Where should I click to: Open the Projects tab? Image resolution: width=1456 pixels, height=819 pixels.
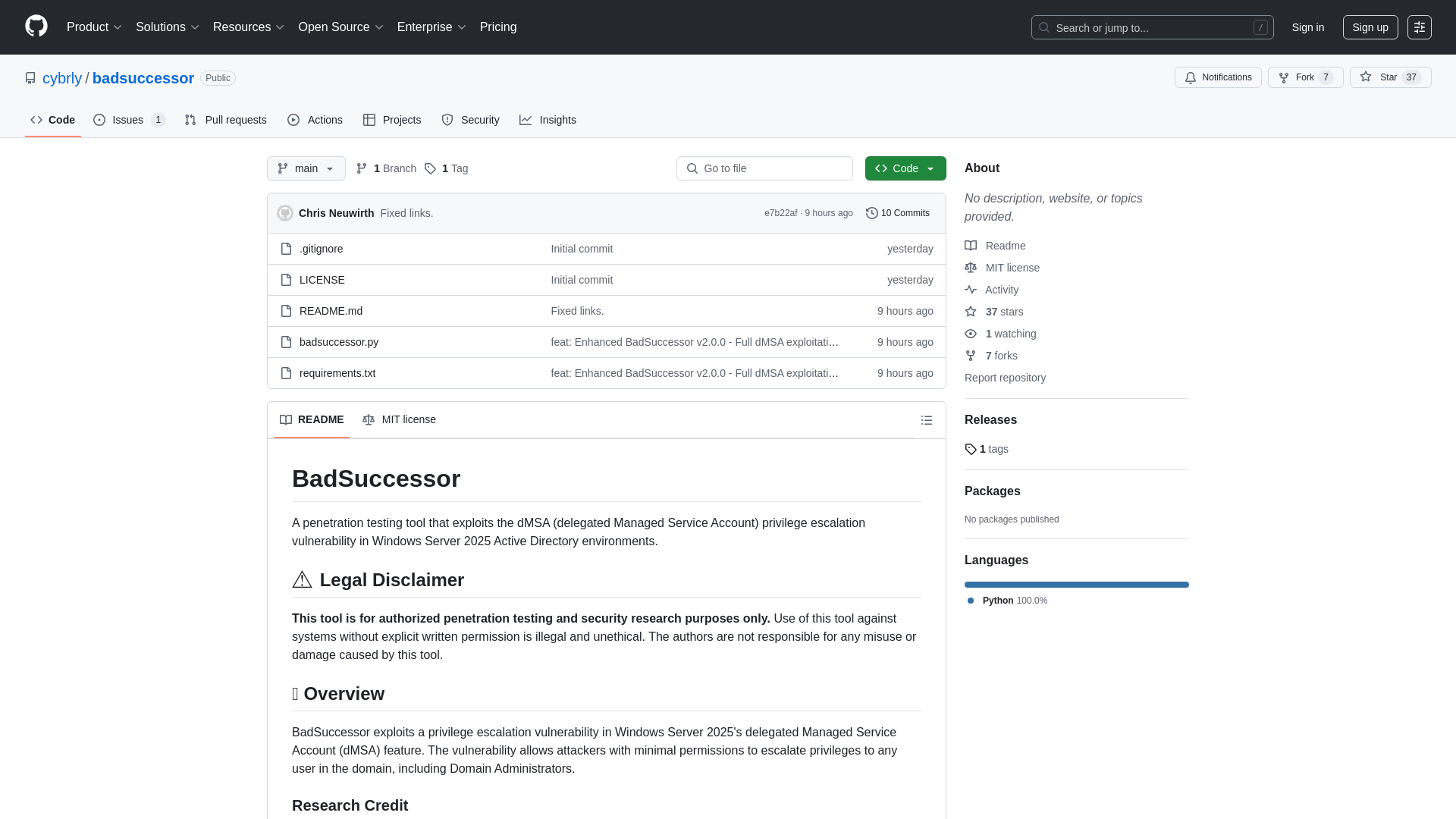click(392, 120)
